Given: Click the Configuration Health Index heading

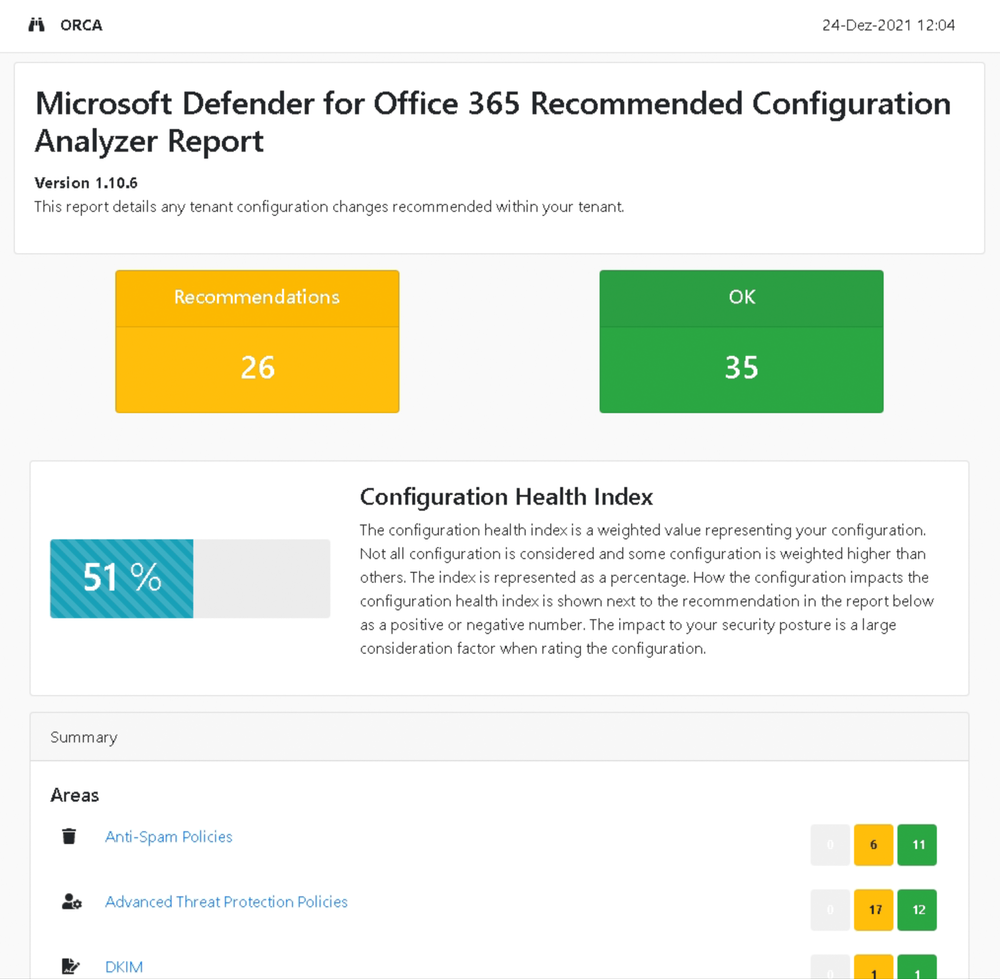Looking at the screenshot, I should (507, 496).
